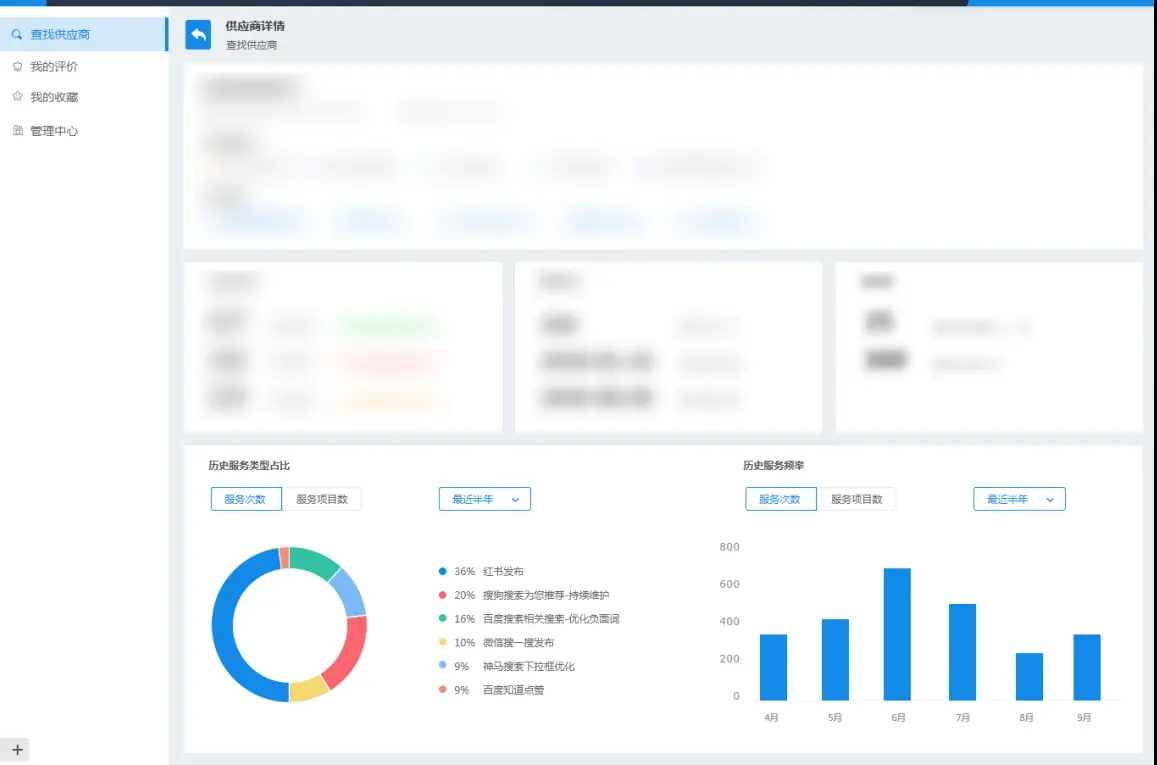1157x765 pixels.
Task: Click the 10% value in legend
Action: tap(465, 643)
